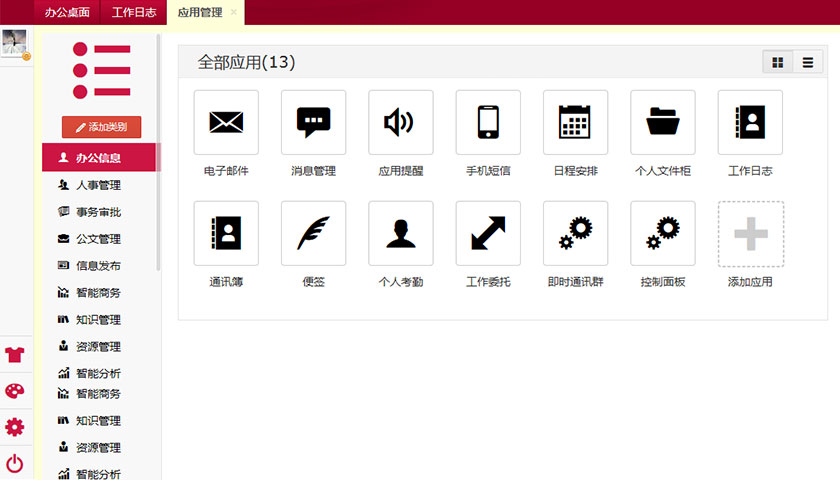
Task: Open the 手机短信 phone icon
Action: [x=488, y=122]
